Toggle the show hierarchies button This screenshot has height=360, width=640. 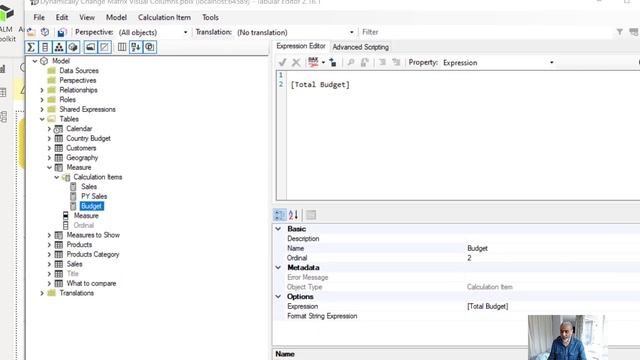point(59,47)
